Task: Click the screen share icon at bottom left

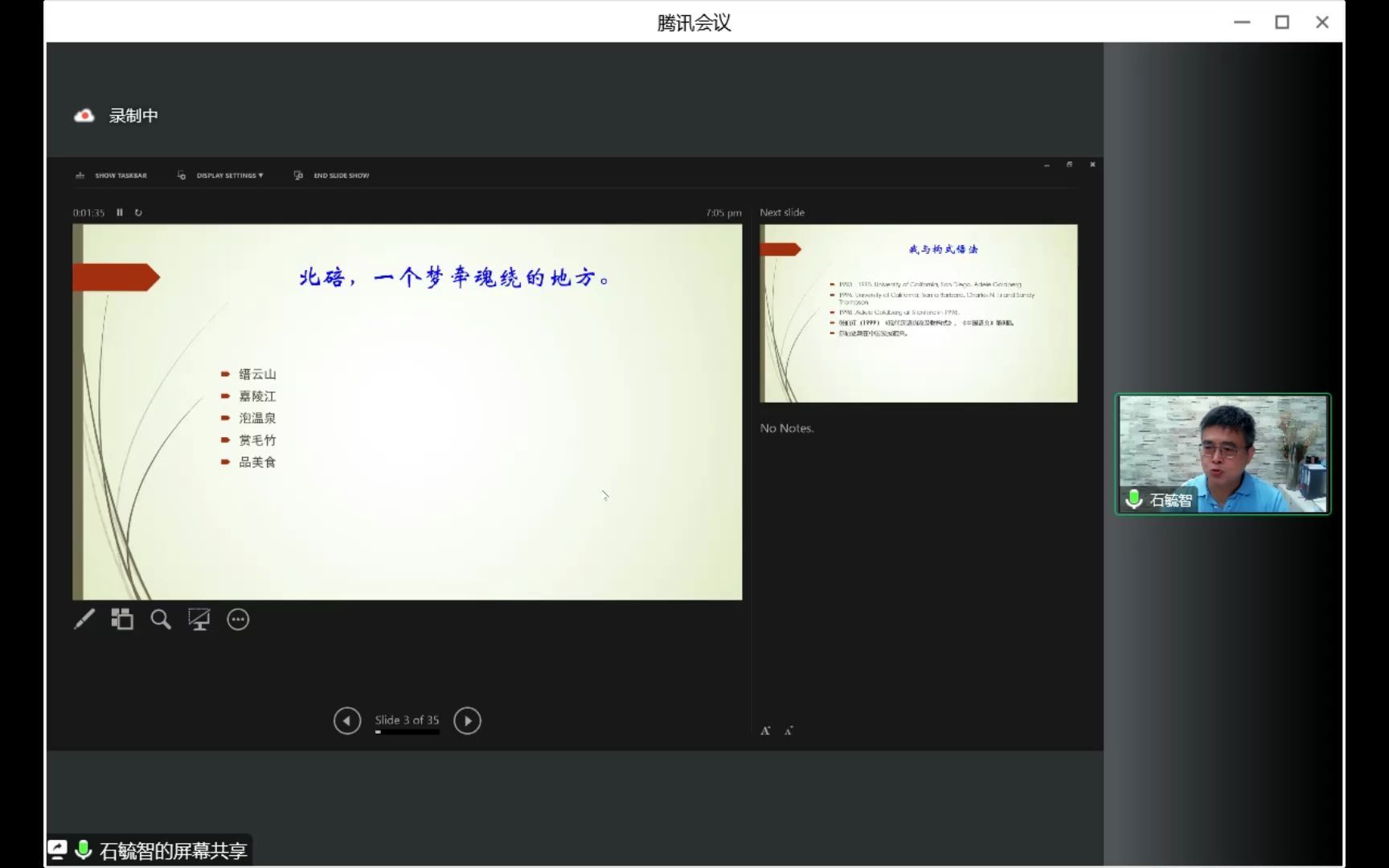Action: pos(57,850)
